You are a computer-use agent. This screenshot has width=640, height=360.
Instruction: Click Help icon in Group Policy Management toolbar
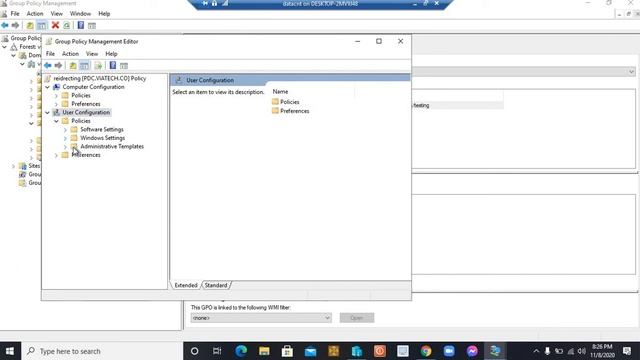(x=81, y=25)
